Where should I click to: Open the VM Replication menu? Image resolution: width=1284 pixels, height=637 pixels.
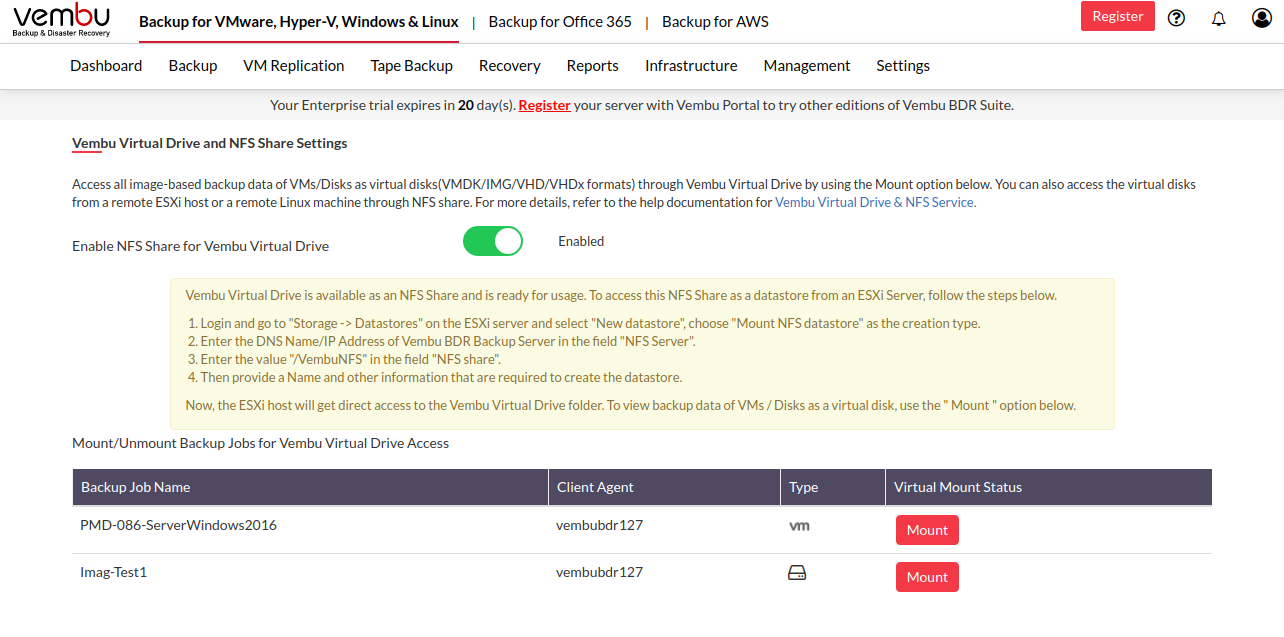coord(294,66)
